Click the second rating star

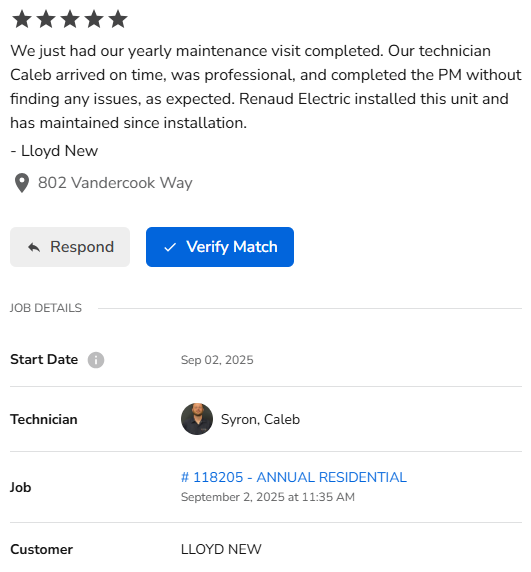tap(46, 19)
